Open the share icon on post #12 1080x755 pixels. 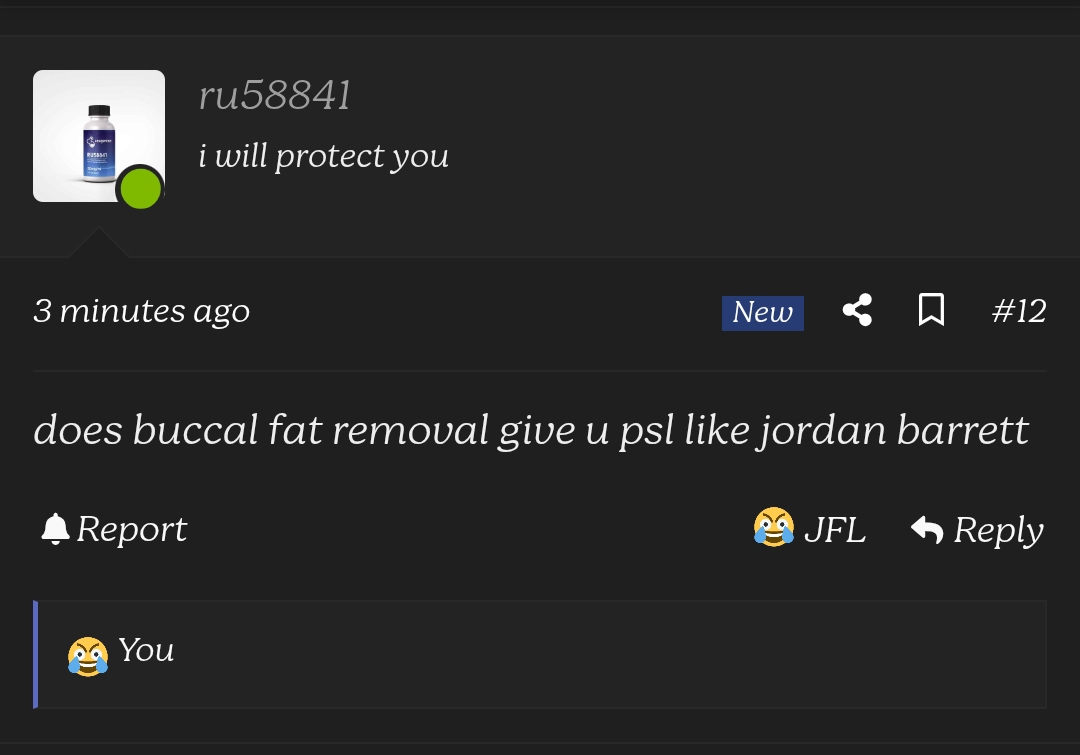point(858,310)
